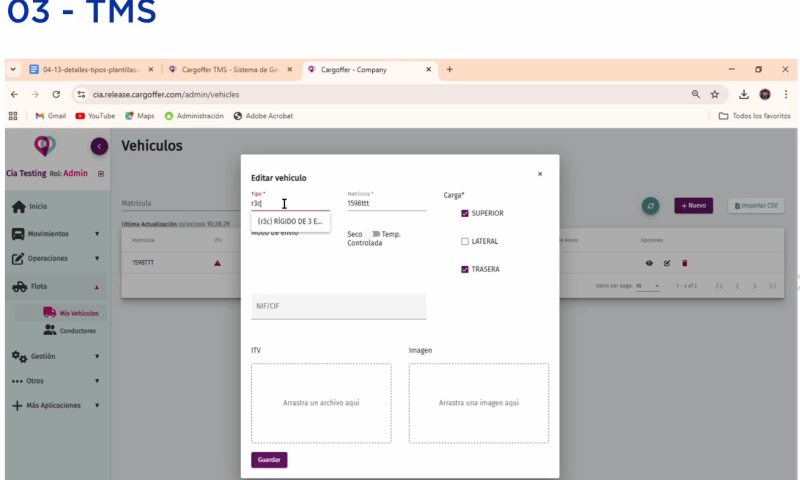Open Chrome downloads icon
800x480 pixels.
[x=744, y=94]
